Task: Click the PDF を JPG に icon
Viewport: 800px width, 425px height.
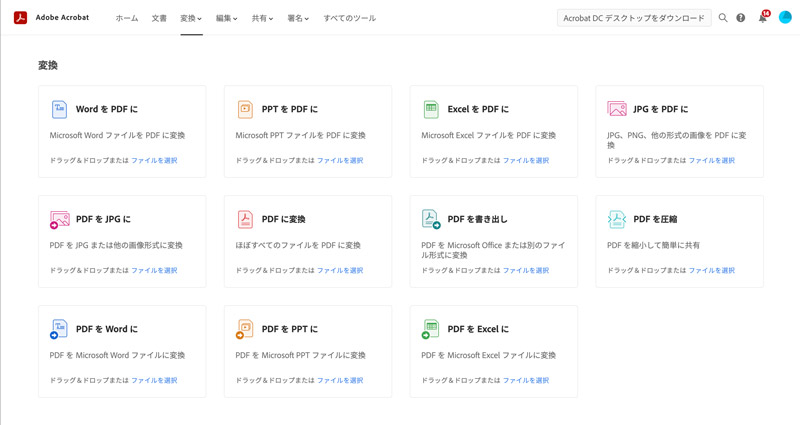Action: tap(60, 219)
